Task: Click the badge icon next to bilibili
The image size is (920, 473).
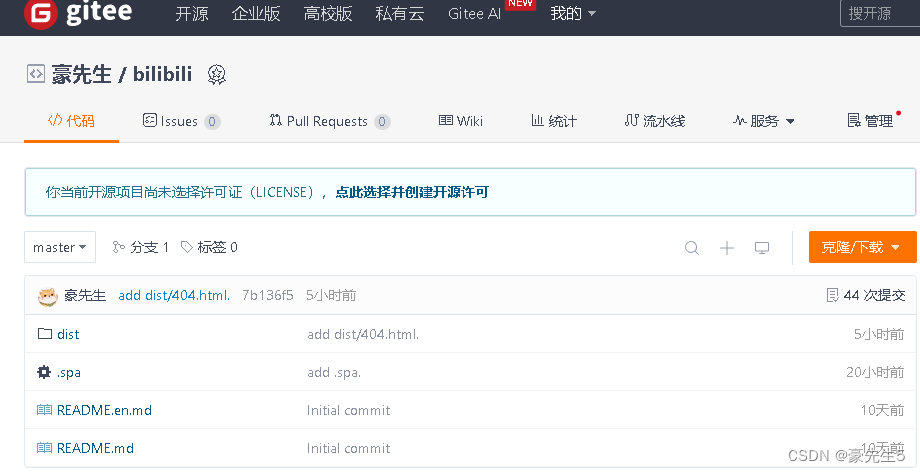Action: pyautogui.click(x=217, y=75)
